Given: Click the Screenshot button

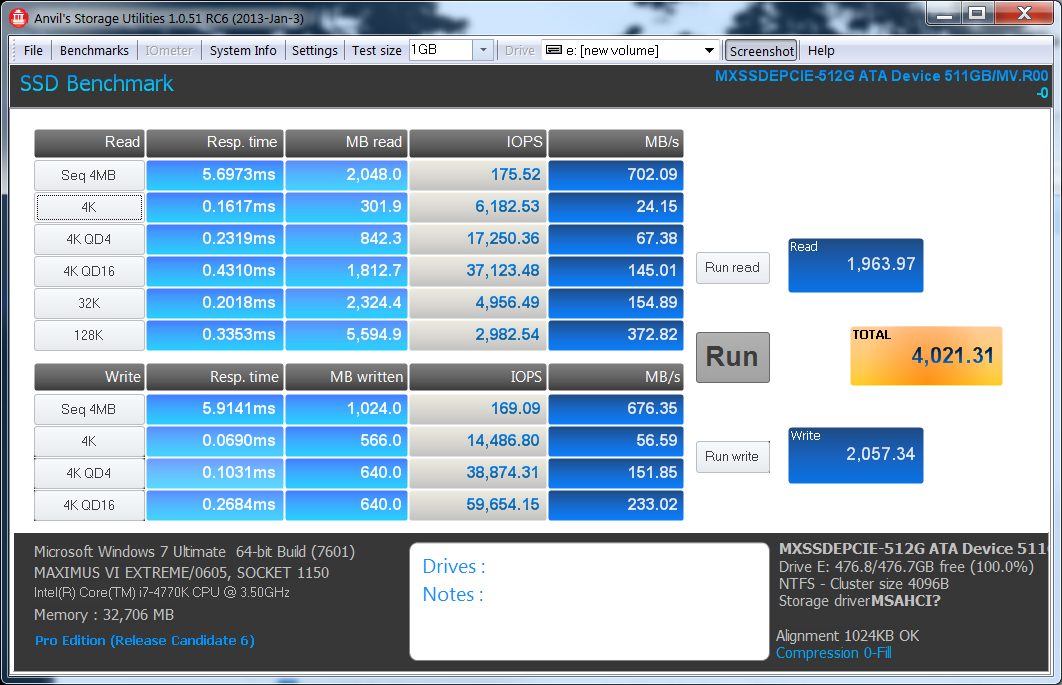Looking at the screenshot, I should pos(761,50).
